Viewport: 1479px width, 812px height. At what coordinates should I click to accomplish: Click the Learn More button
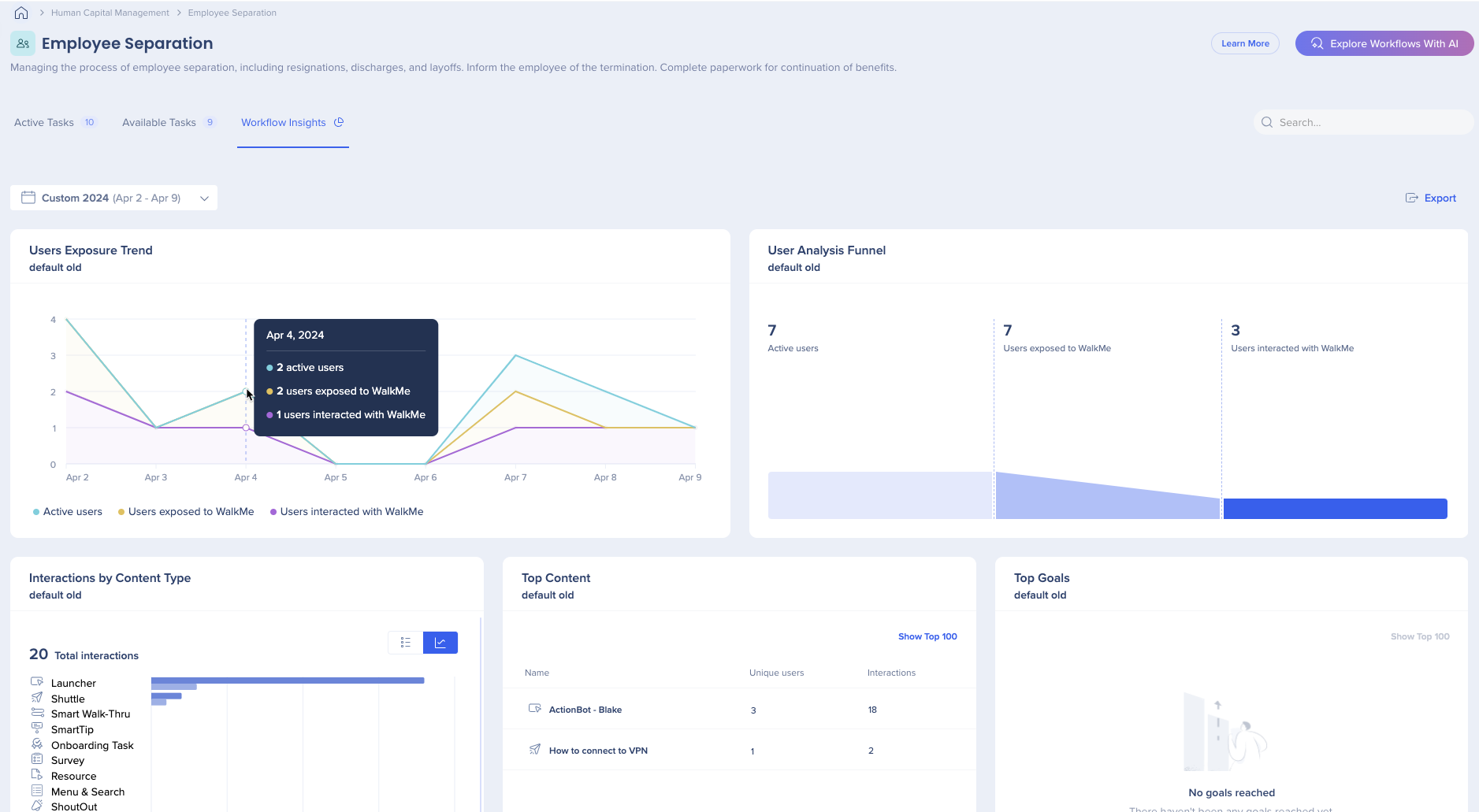click(x=1244, y=43)
